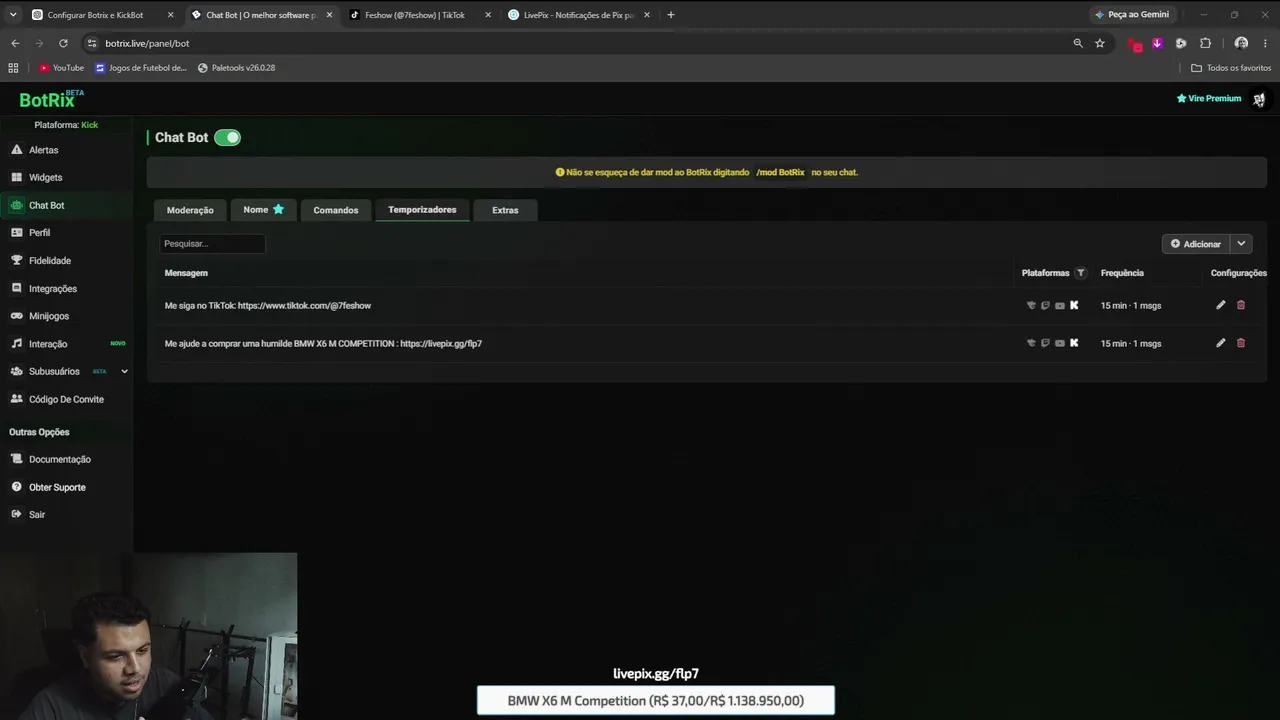Toggle Kick platform on the BMW message row
1280x720 pixels.
click(1074, 343)
